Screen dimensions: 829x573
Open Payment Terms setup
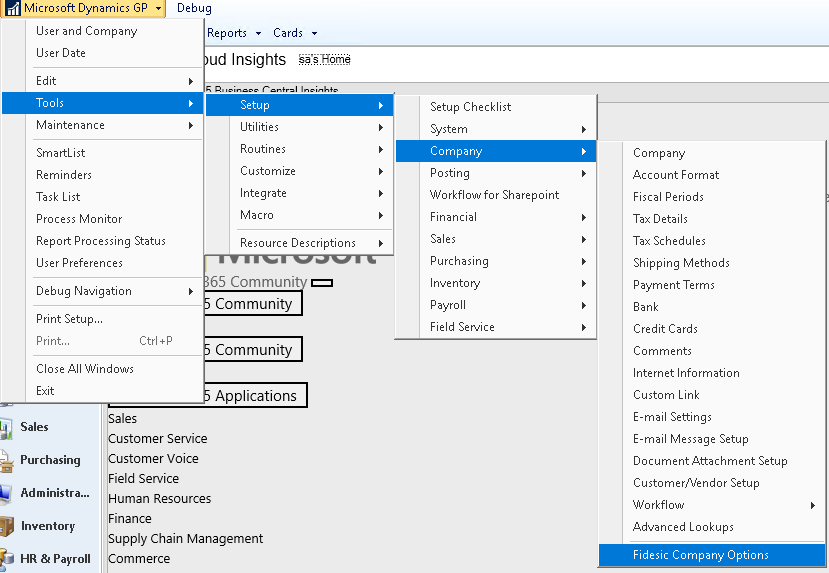pyautogui.click(x=712, y=285)
